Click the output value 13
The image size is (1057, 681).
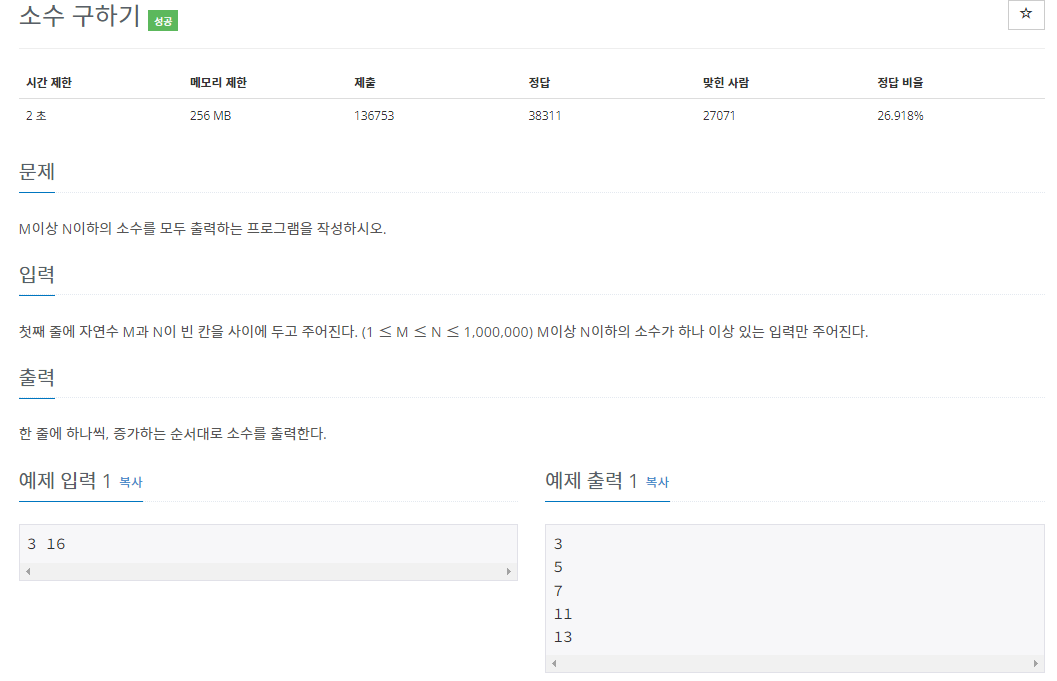pos(563,636)
